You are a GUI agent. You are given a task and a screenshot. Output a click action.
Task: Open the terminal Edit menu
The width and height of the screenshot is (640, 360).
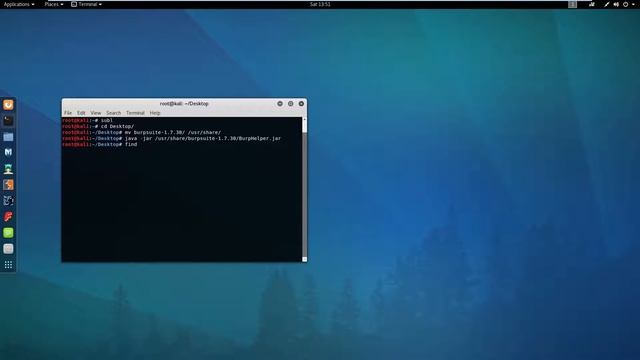tap(81, 113)
